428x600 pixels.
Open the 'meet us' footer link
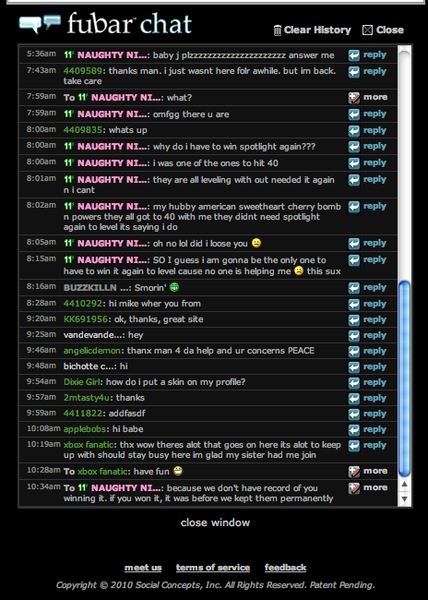(143, 567)
